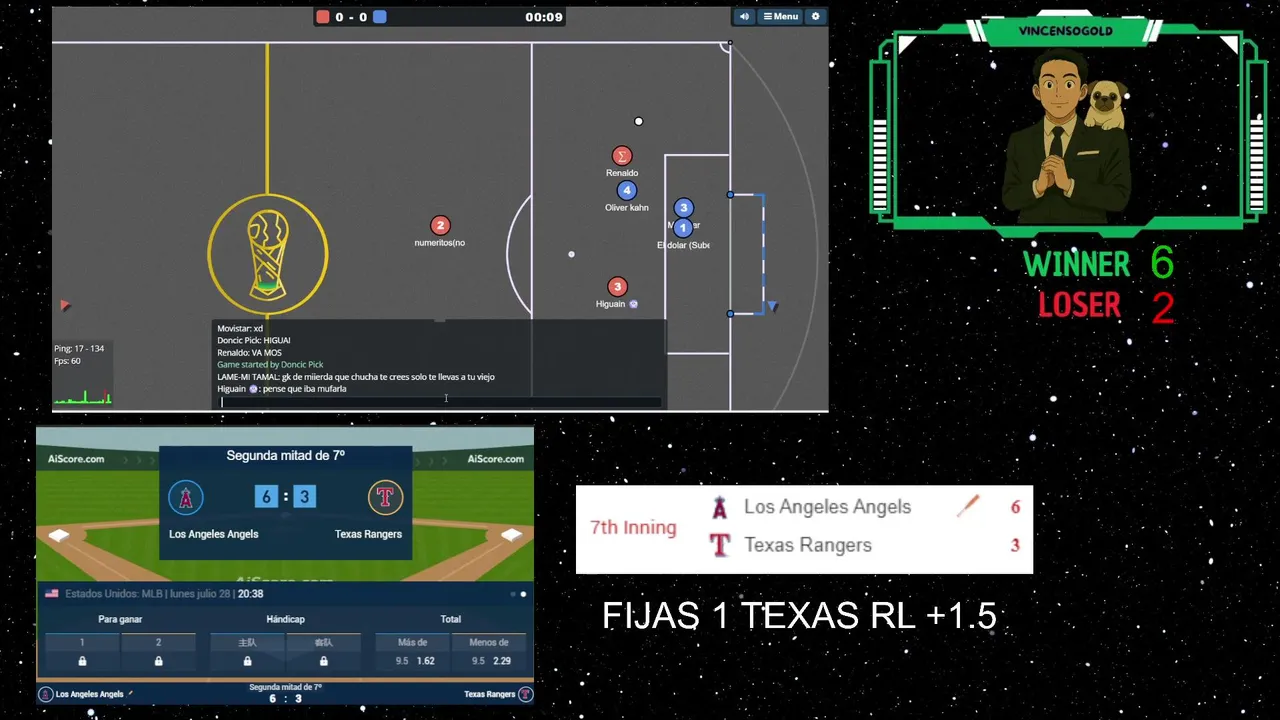Screen dimensions: 1280x720
Task: Select blue player 4 Oliver kahn
Action: pyautogui.click(x=627, y=190)
